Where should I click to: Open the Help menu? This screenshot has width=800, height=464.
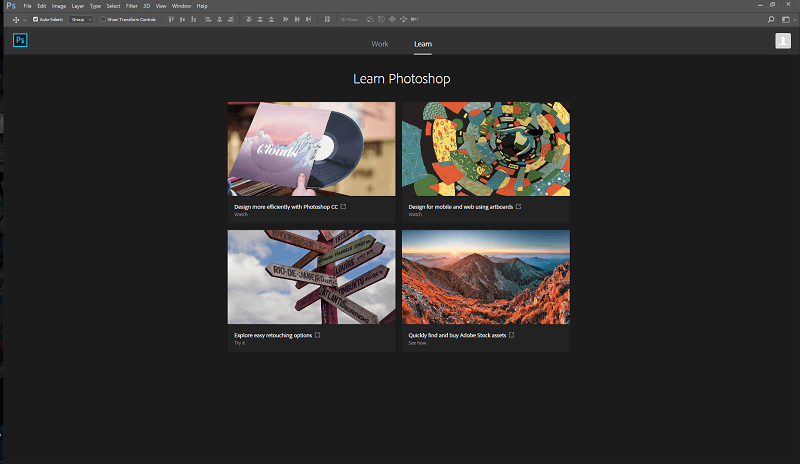pos(202,6)
